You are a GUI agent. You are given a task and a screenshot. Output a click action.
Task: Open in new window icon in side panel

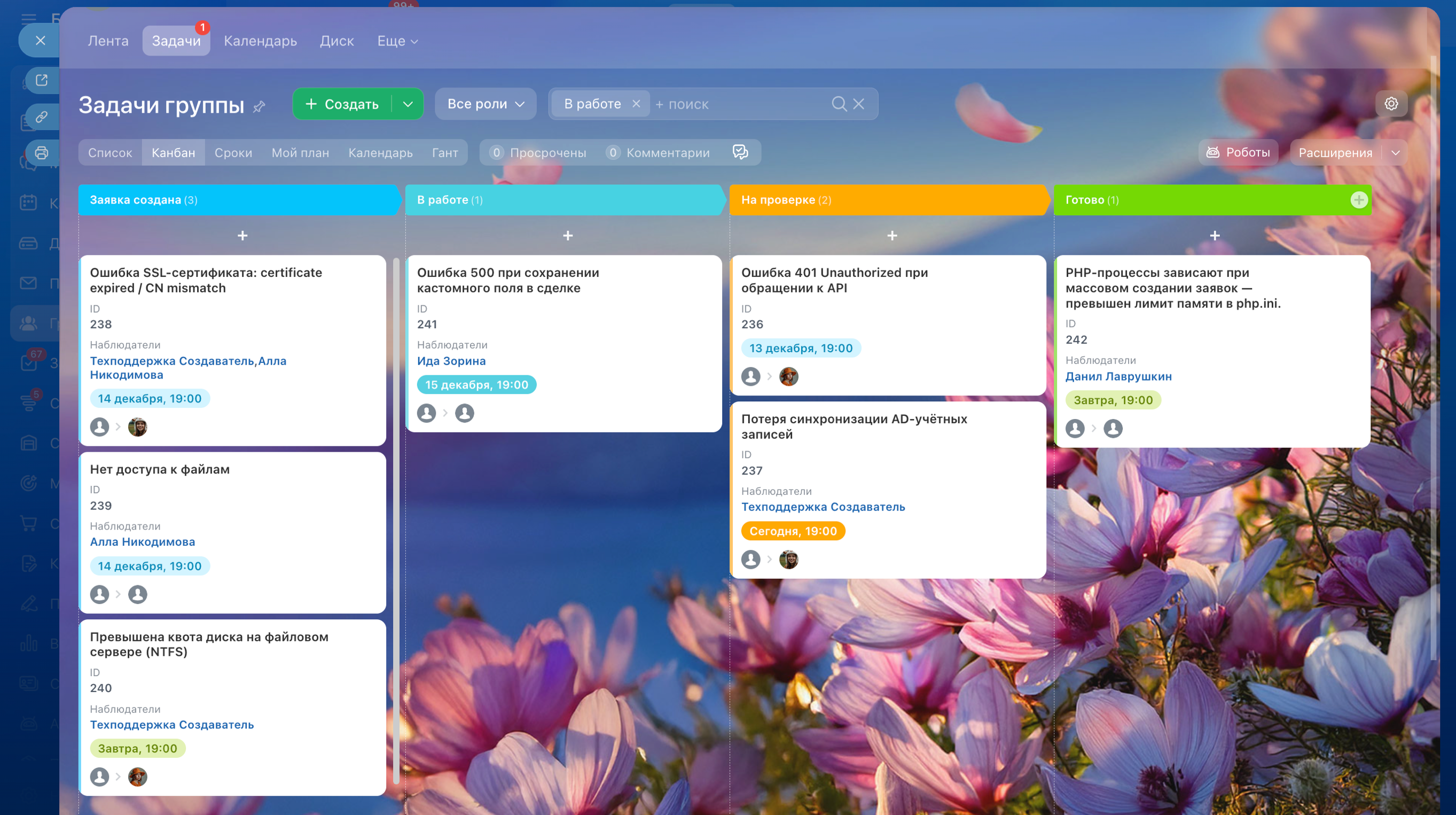point(41,80)
